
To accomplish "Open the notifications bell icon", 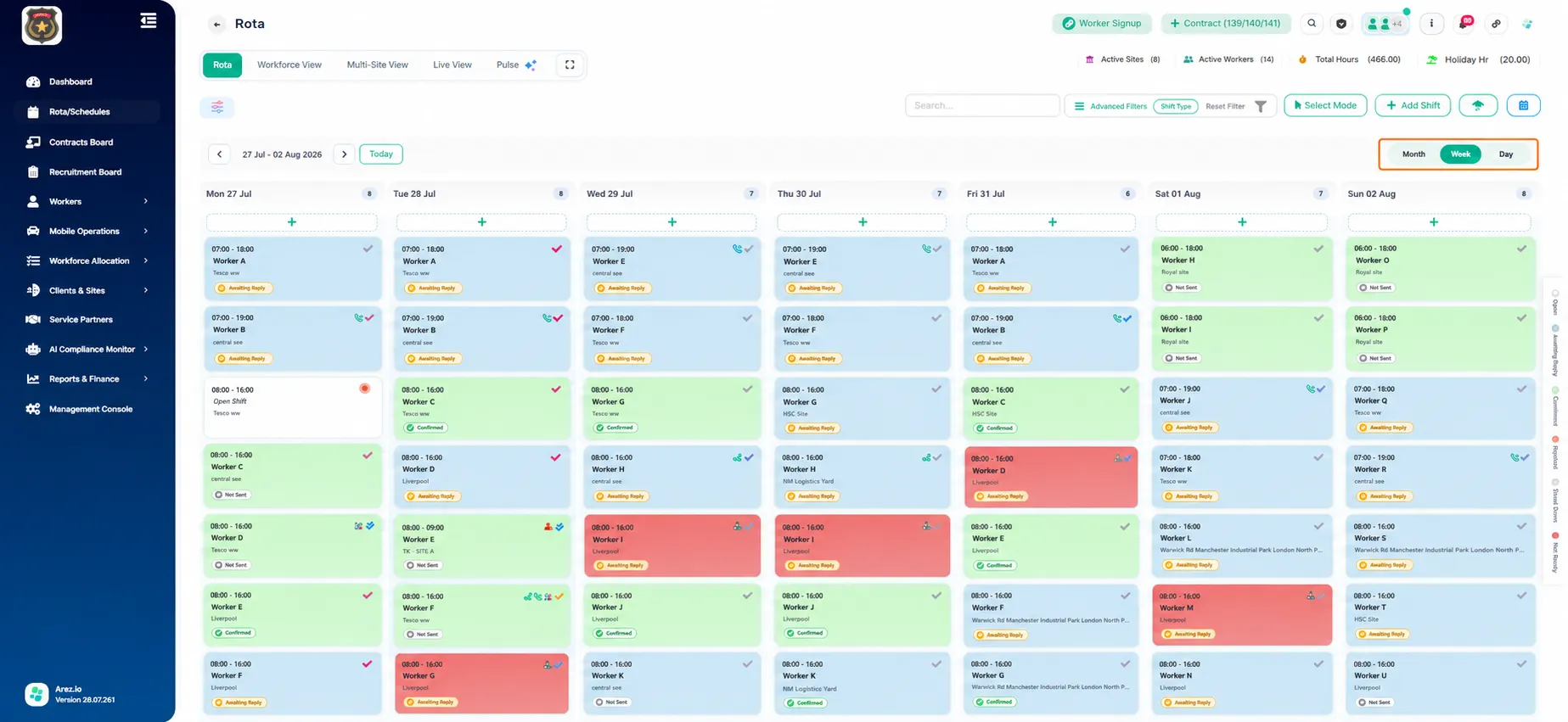I will click(x=1464, y=24).
